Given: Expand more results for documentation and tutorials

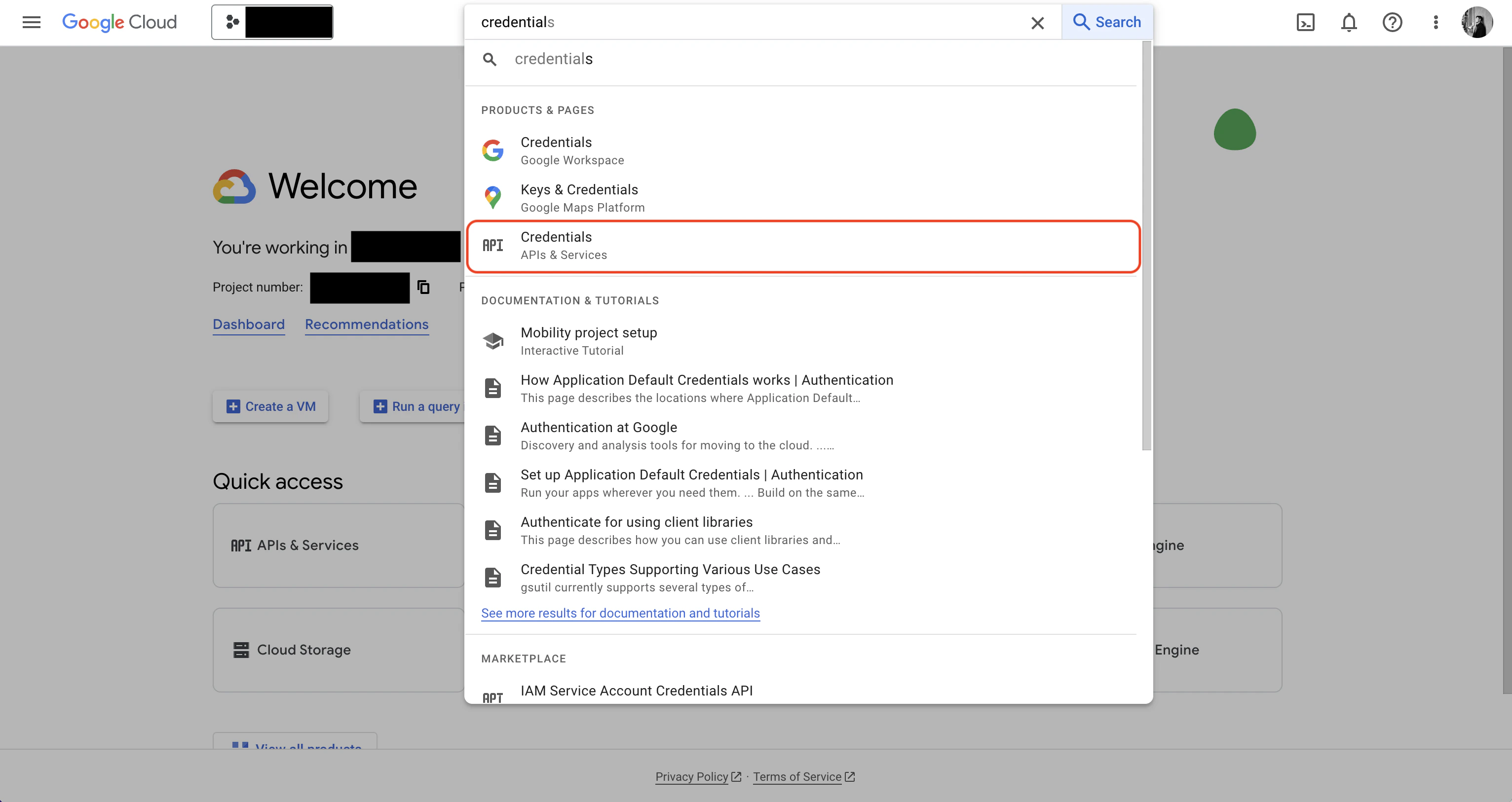Looking at the screenshot, I should tap(620, 613).
